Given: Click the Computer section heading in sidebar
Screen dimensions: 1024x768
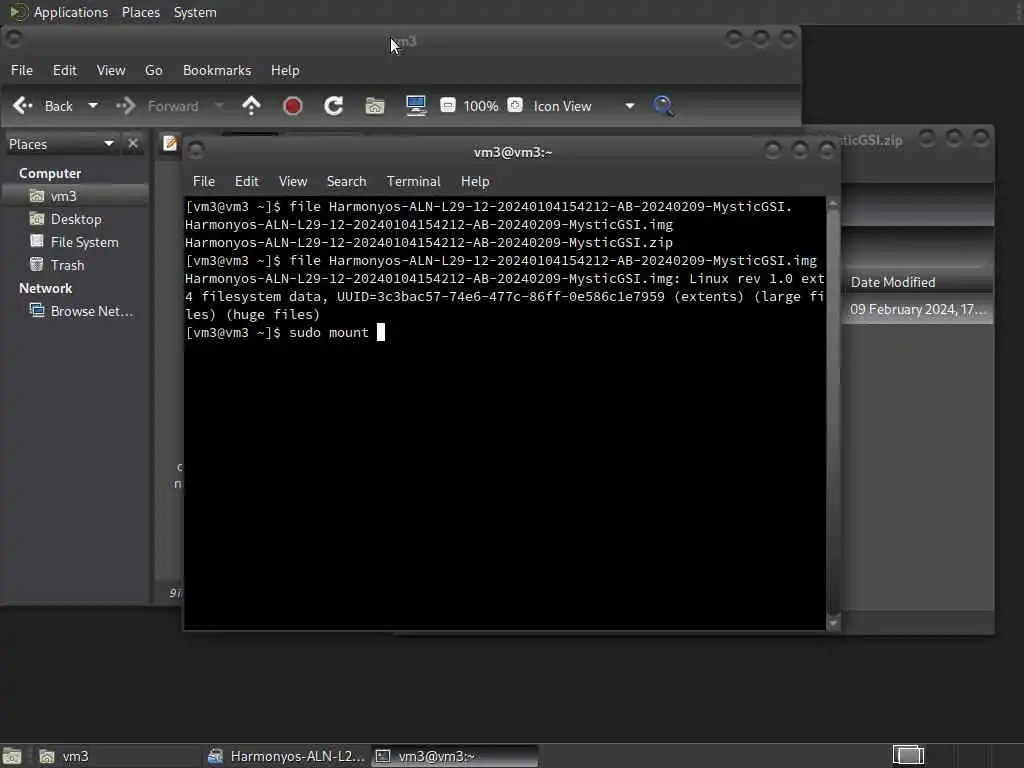Looking at the screenshot, I should 50,173.
